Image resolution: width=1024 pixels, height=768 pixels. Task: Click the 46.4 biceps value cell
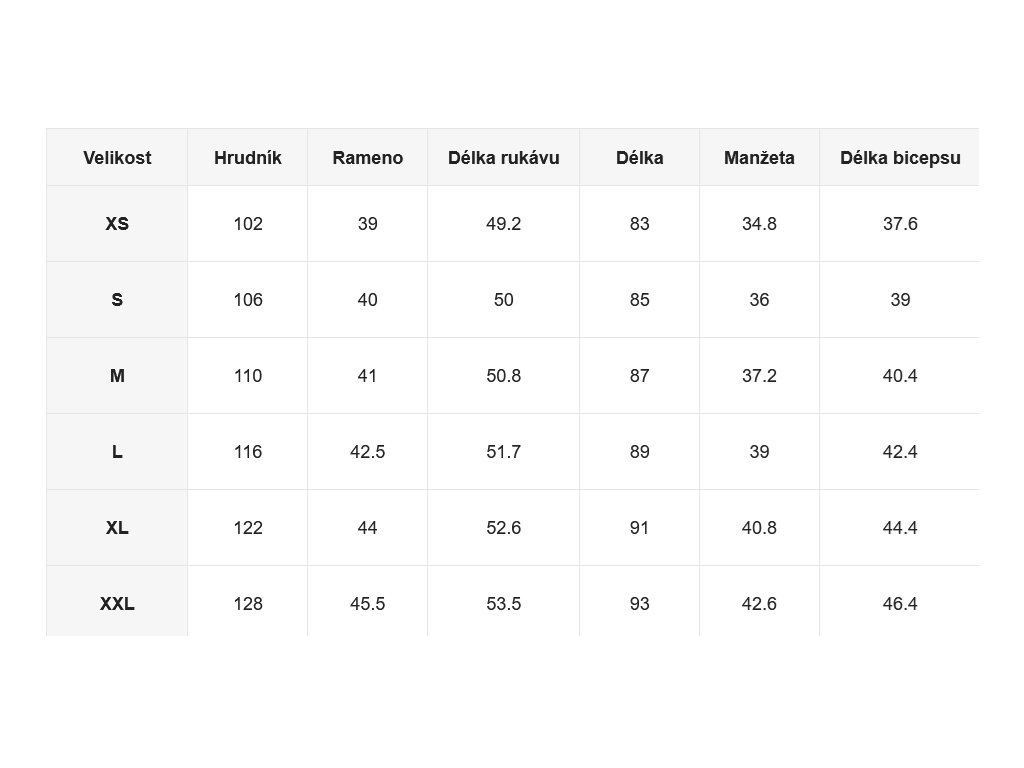click(900, 601)
